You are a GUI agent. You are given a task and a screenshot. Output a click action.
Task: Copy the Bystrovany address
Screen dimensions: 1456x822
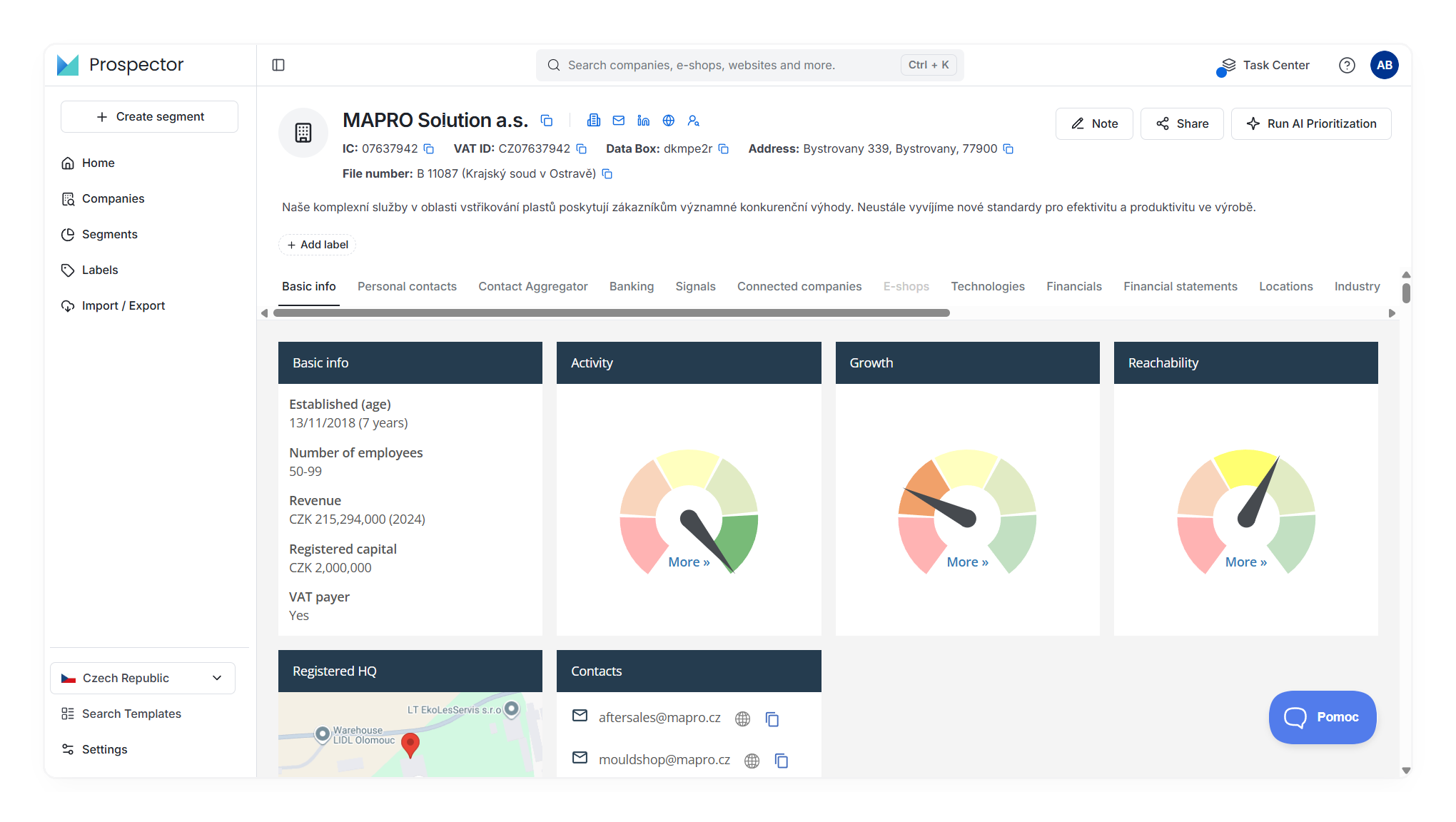point(1008,149)
